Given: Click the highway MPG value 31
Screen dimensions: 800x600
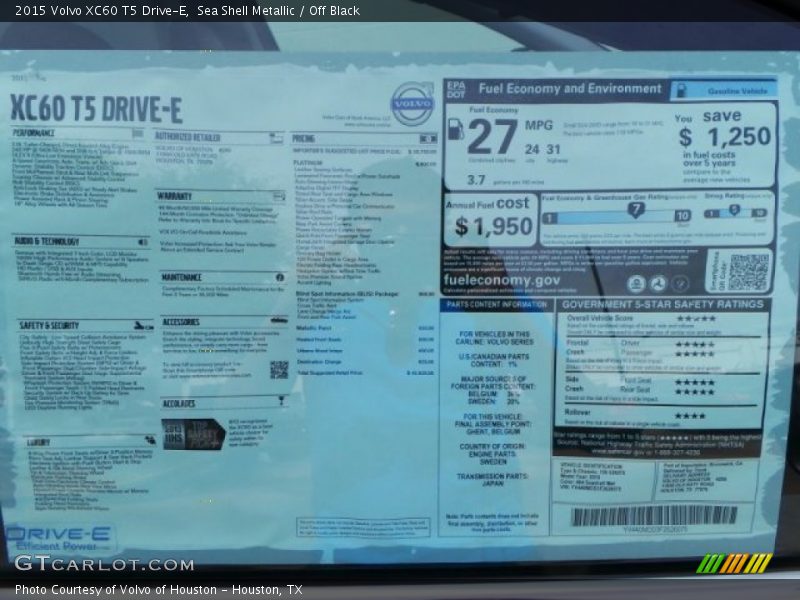Looking at the screenshot, I should [x=554, y=149].
